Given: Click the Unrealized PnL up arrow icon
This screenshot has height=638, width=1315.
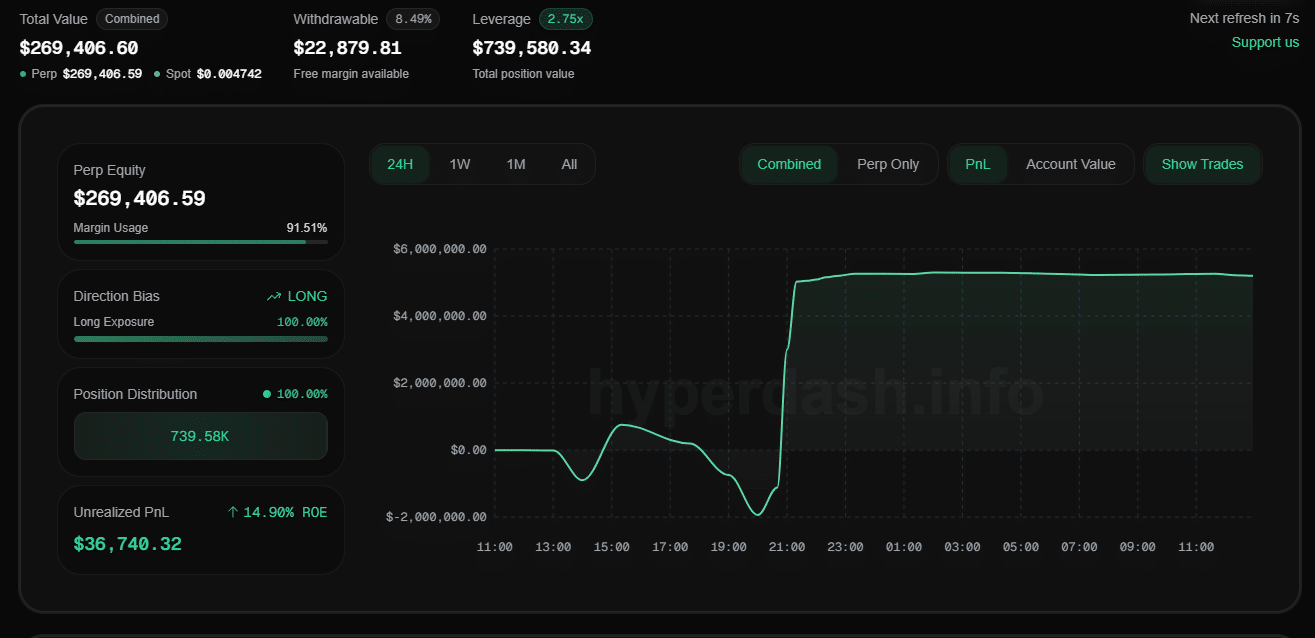Looking at the screenshot, I should pos(232,512).
